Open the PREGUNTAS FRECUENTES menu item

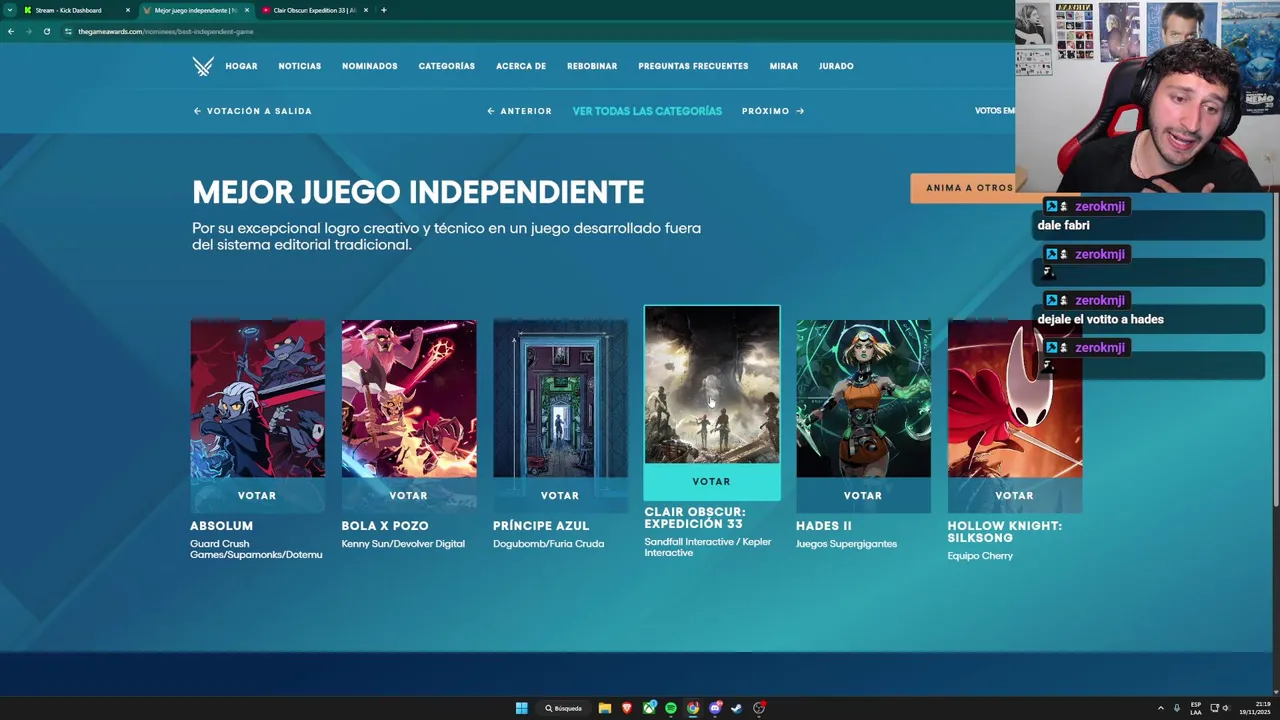point(693,66)
